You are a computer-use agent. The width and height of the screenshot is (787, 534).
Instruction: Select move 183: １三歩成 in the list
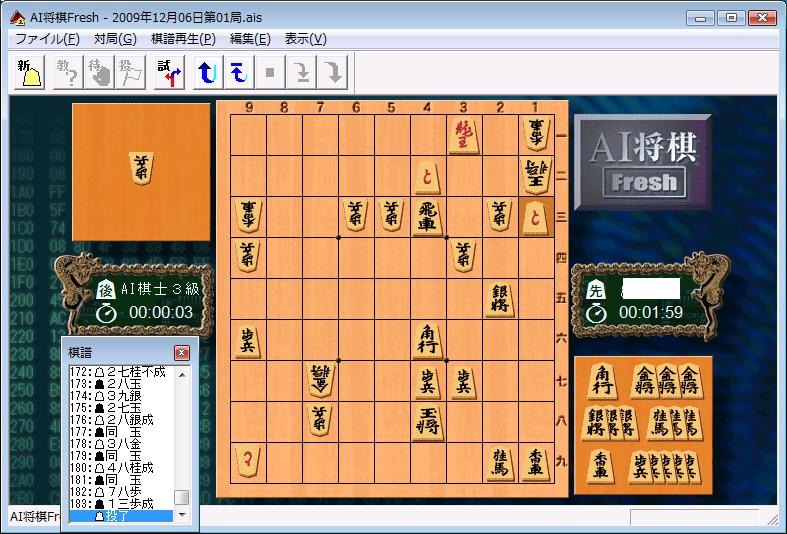coord(121,504)
